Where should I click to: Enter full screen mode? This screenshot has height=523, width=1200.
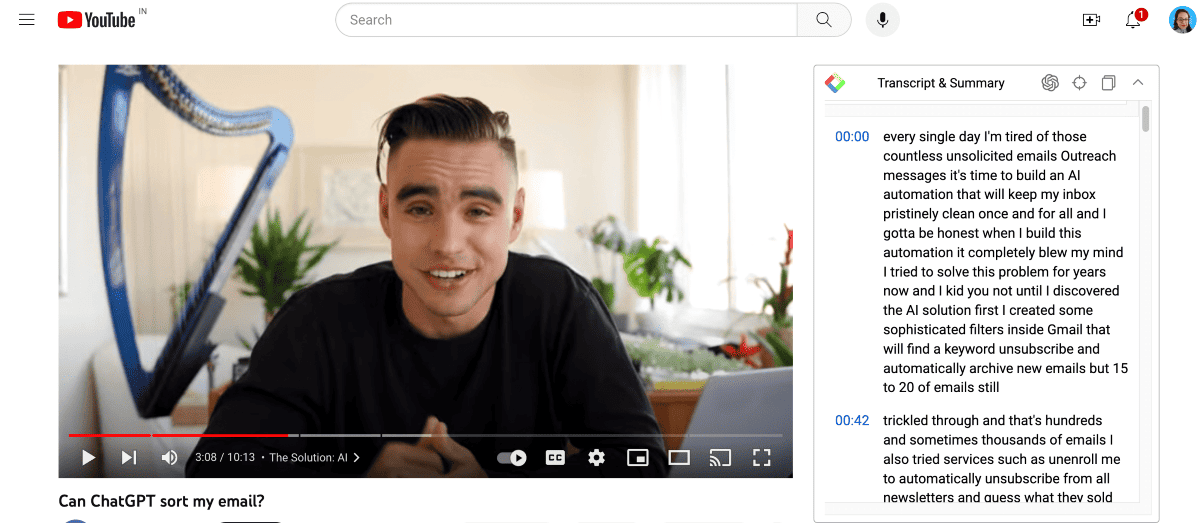761,458
